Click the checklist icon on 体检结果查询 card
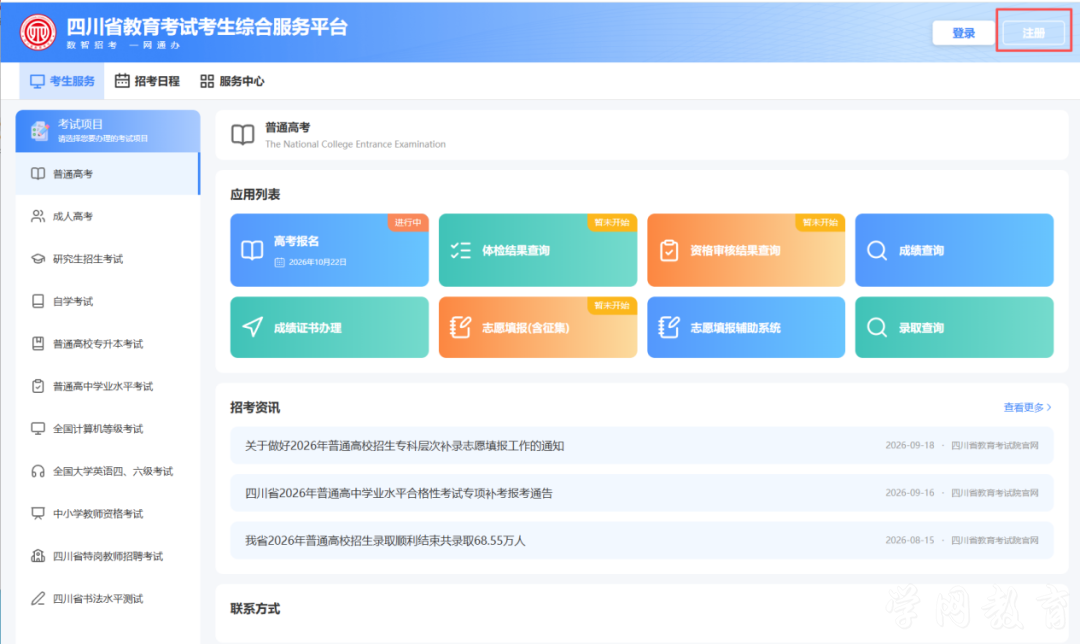 pyautogui.click(x=460, y=250)
